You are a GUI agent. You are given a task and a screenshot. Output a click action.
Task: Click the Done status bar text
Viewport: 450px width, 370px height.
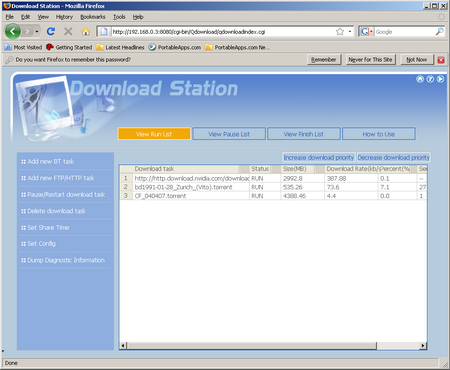(x=11, y=363)
